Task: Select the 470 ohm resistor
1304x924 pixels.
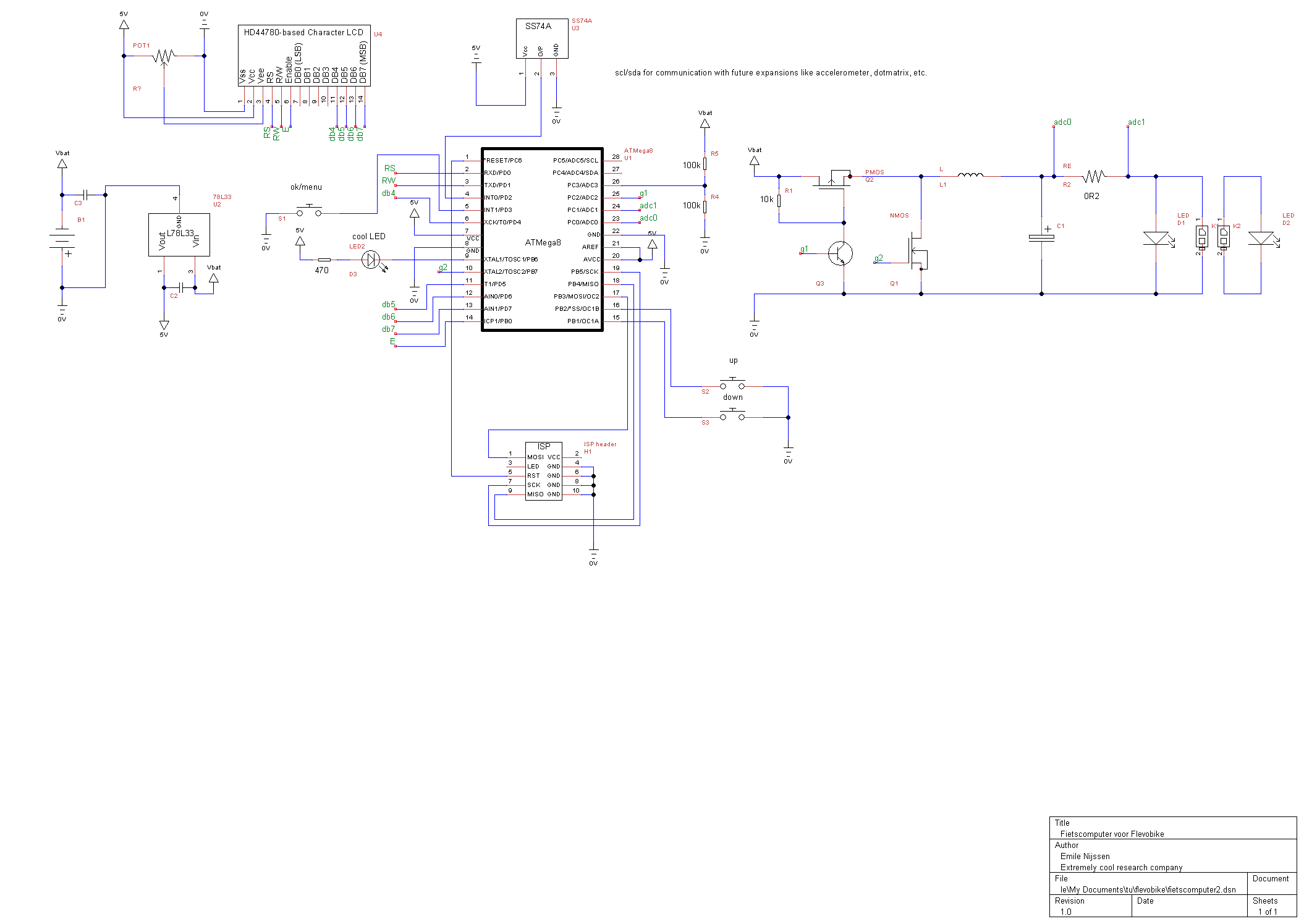Action: (324, 260)
